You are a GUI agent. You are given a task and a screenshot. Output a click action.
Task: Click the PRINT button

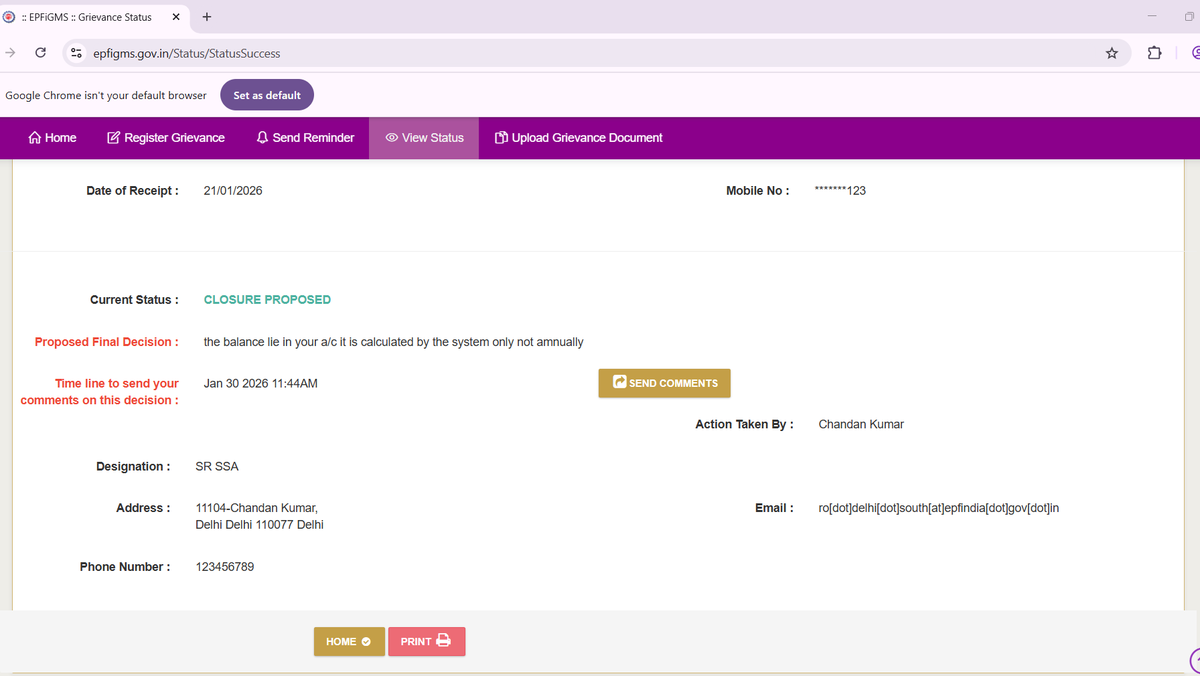pyautogui.click(x=427, y=642)
